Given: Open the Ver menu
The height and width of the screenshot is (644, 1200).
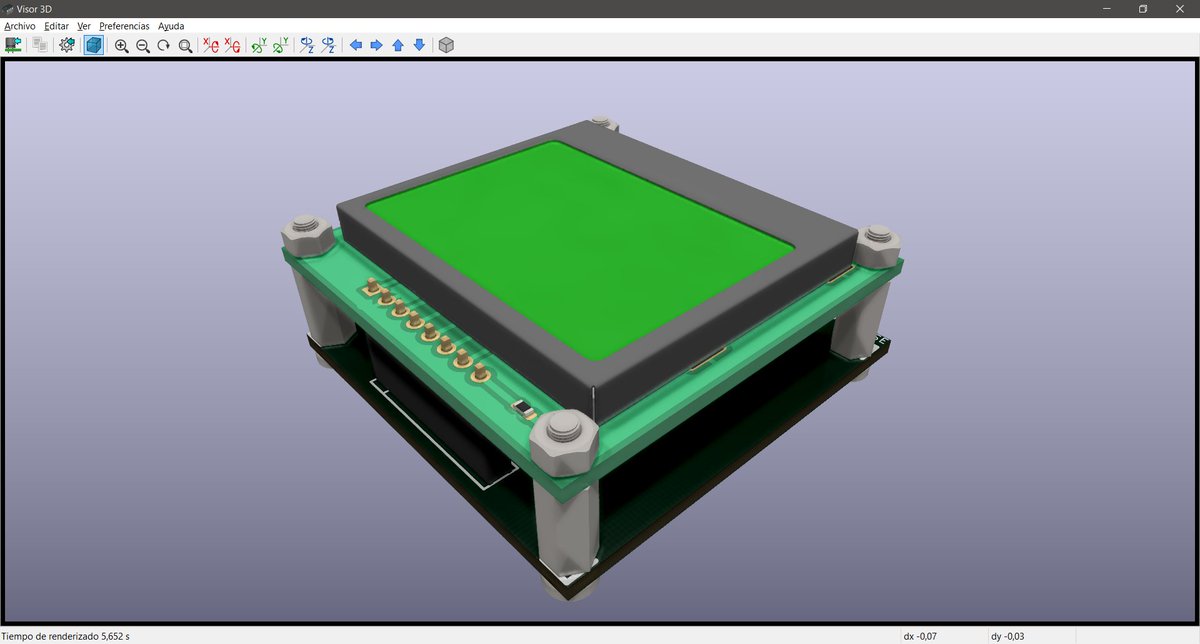Looking at the screenshot, I should click(x=84, y=26).
